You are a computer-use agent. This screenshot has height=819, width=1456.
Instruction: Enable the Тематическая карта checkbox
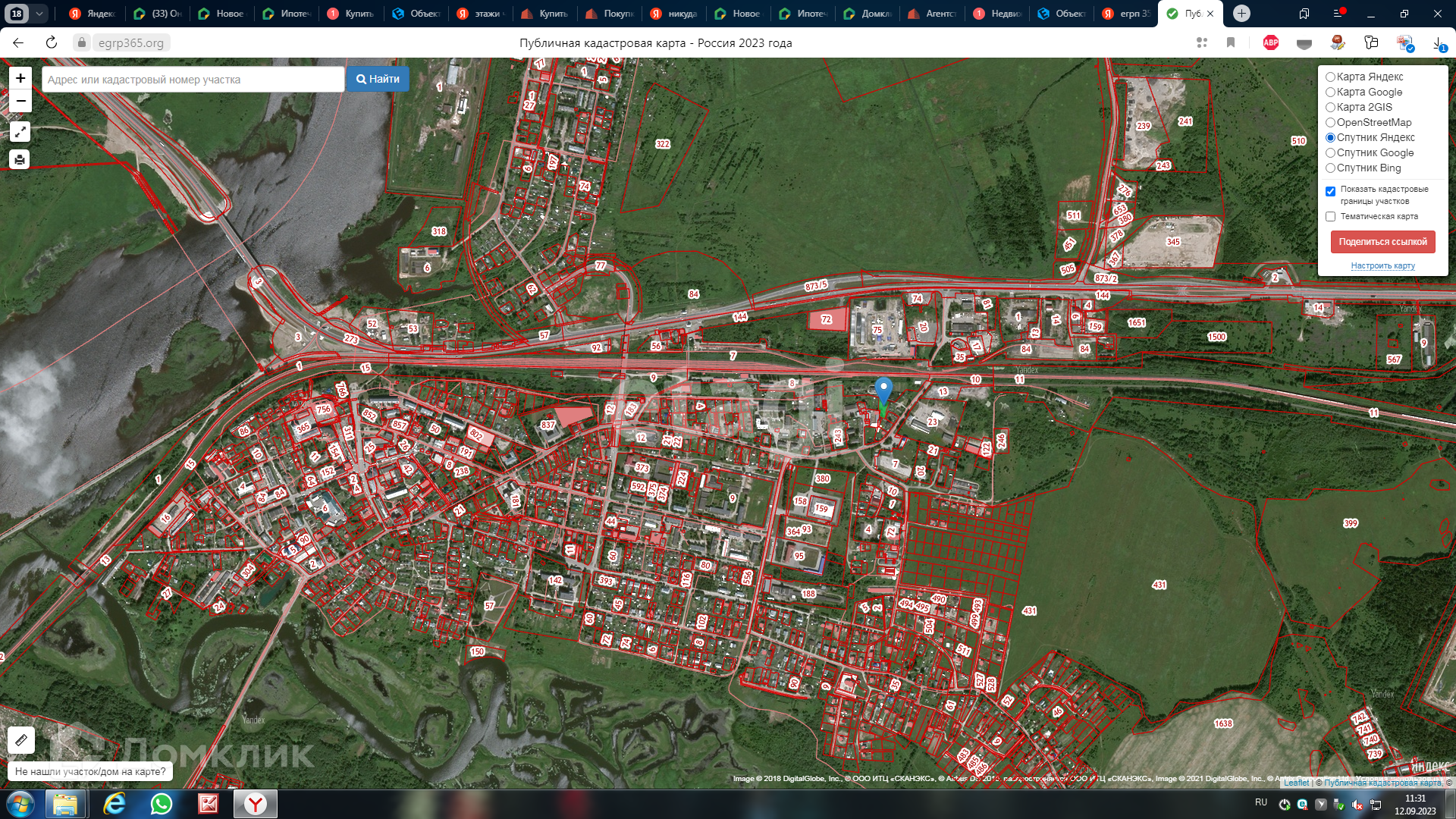[1330, 217]
